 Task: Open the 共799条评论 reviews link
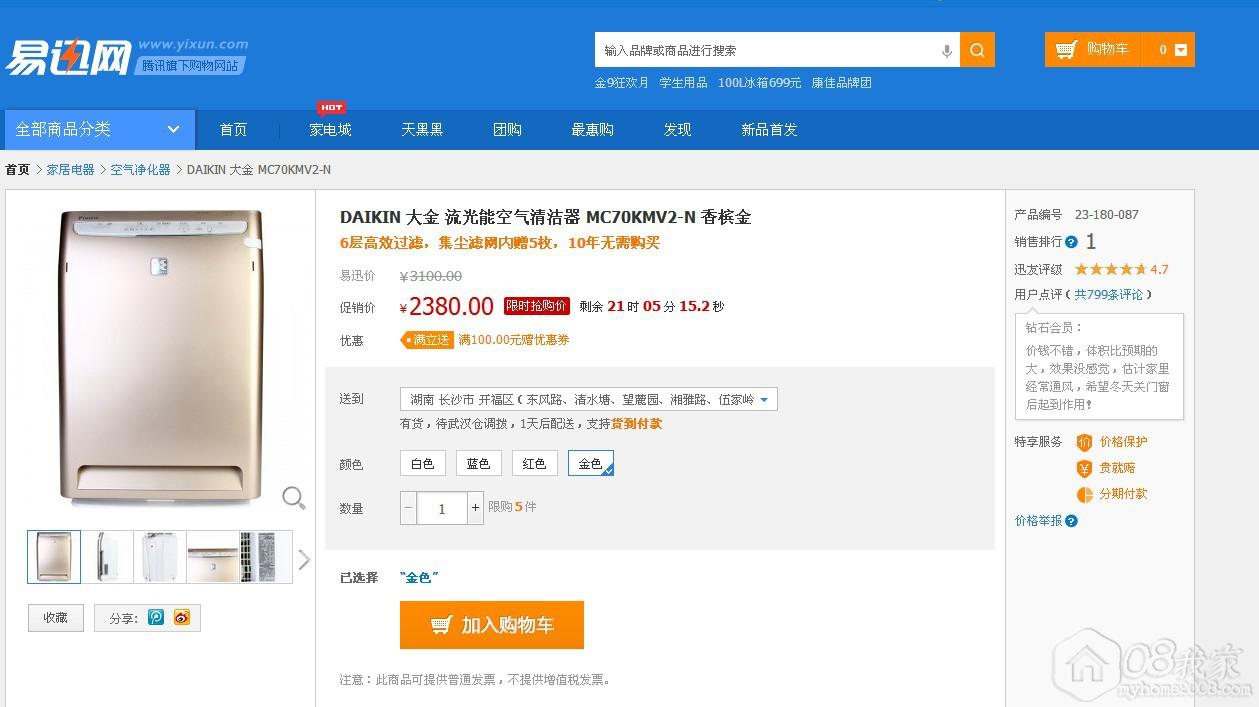(x=1110, y=295)
